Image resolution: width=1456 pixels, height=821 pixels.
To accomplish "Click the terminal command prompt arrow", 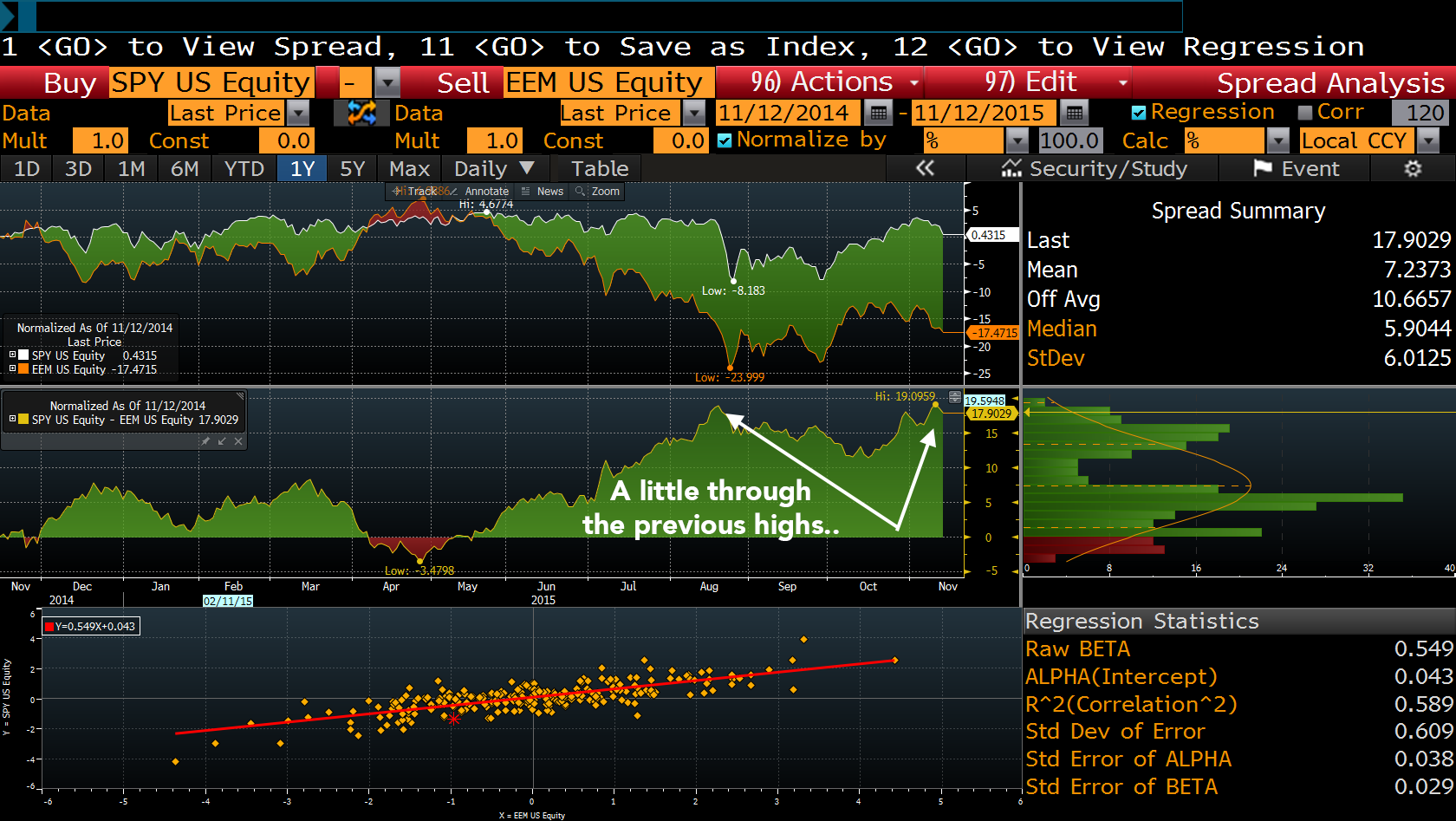I will pos(9,16).
